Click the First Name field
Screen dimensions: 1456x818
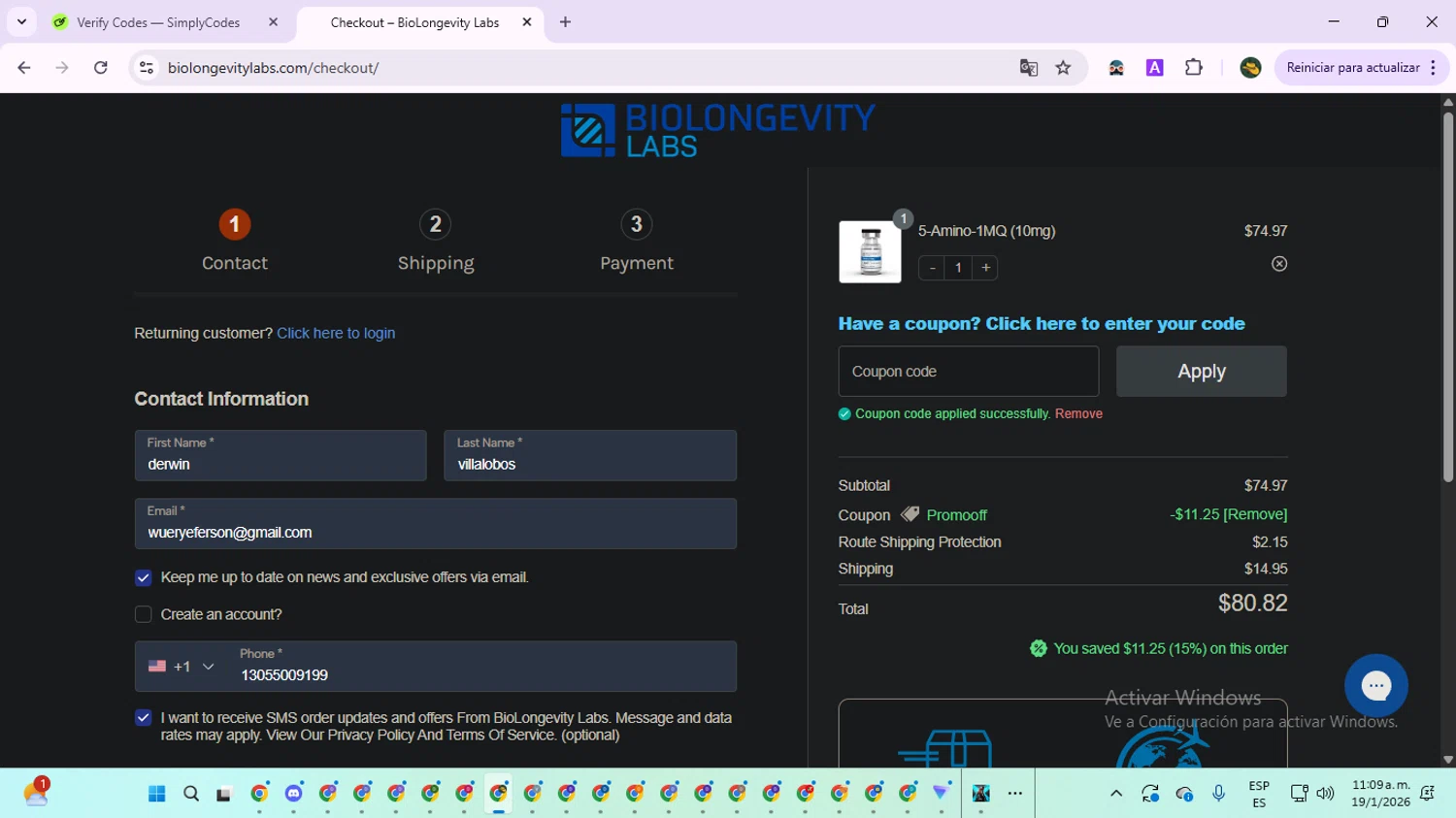click(x=281, y=456)
